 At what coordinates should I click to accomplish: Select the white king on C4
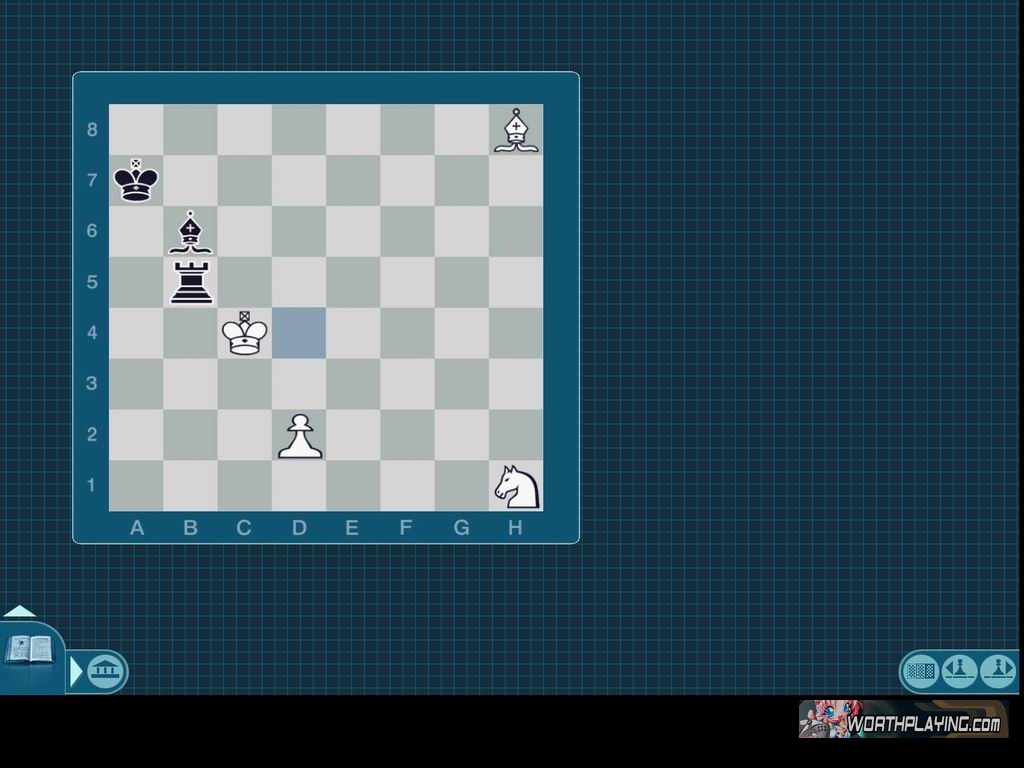point(244,333)
